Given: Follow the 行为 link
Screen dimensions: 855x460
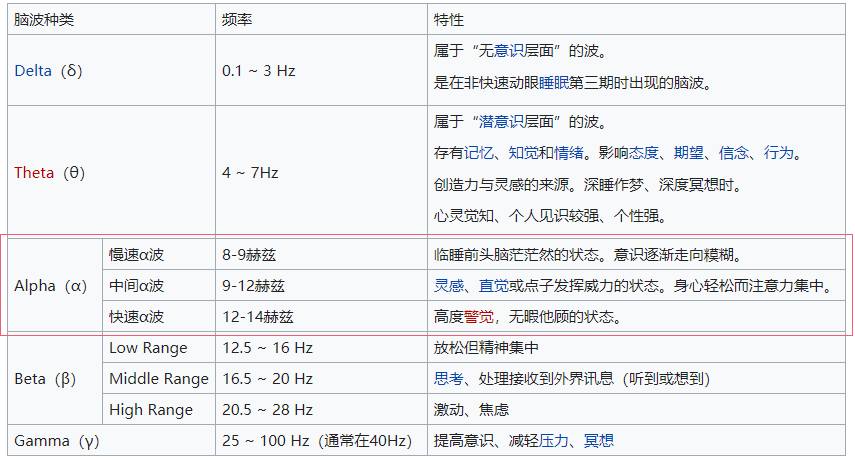Looking at the screenshot, I should click(778, 153).
